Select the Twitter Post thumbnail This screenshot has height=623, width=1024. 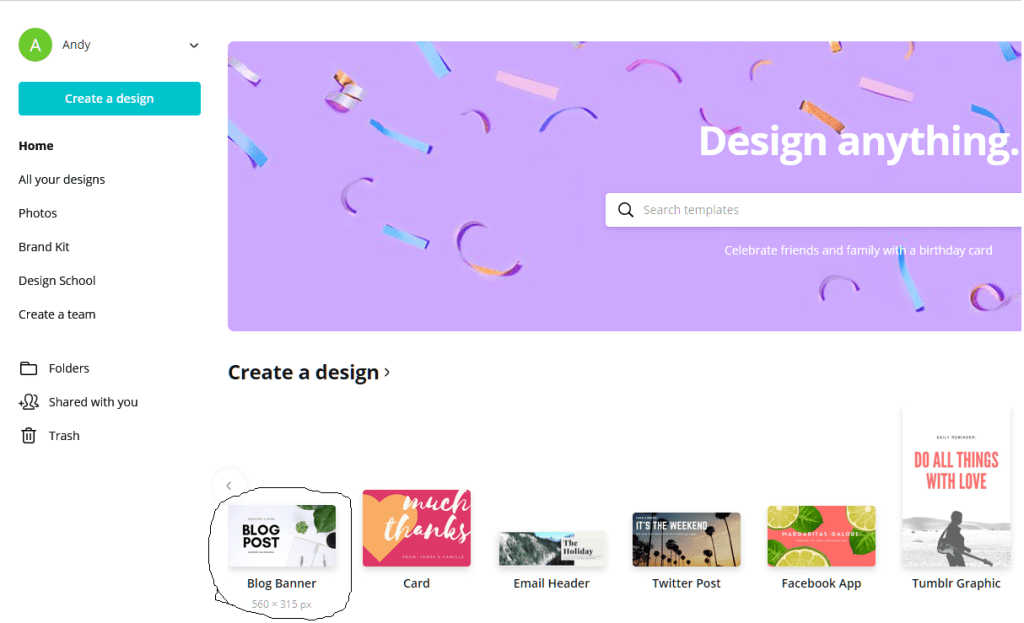click(x=686, y=539)
